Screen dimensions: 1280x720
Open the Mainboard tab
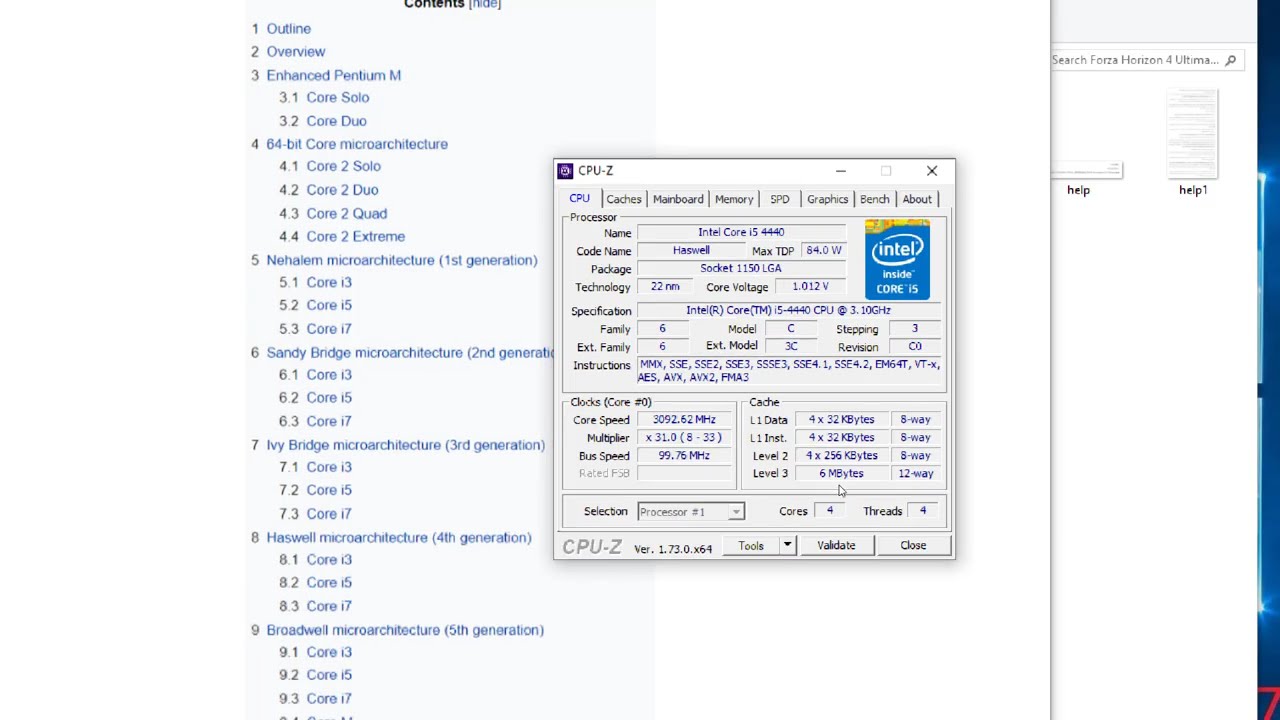click(x=678, y=199)
